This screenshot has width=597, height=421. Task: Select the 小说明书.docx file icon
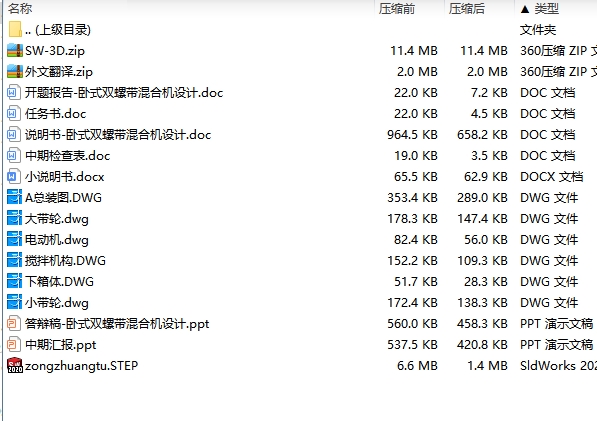click(x=14, y=177)
